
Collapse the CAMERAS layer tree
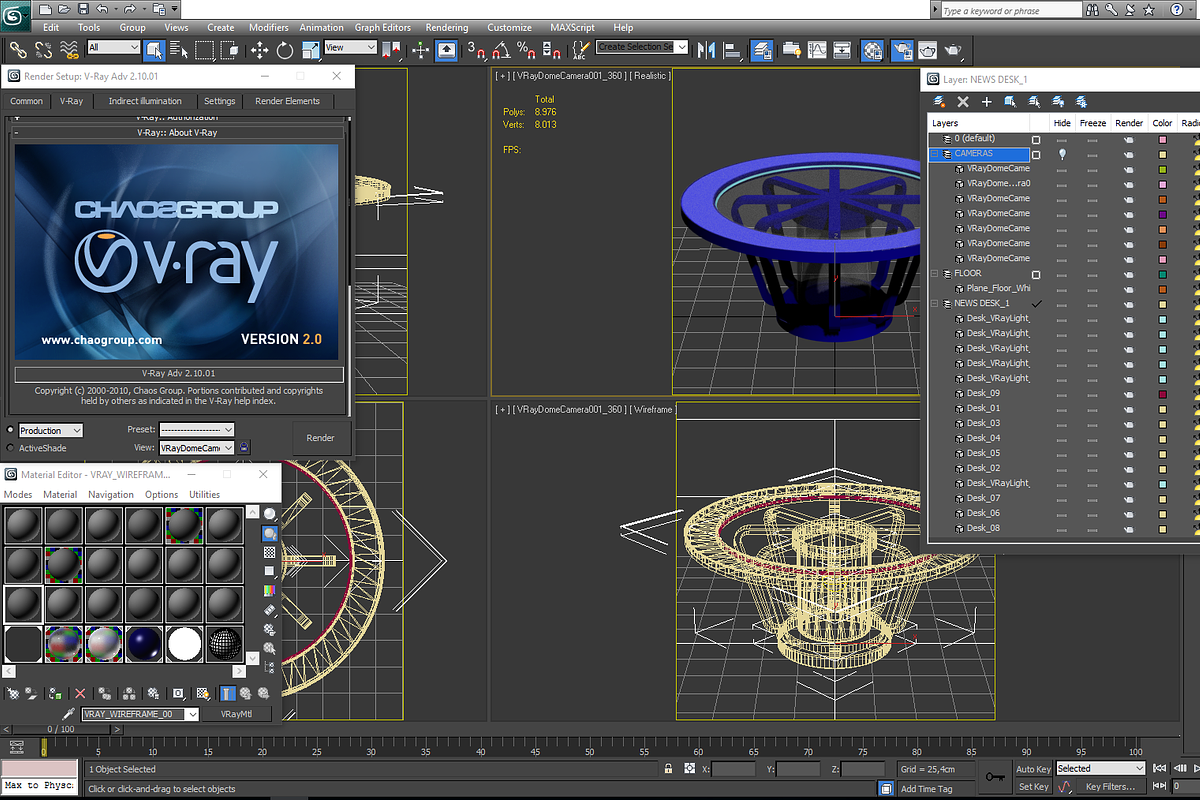click(x=935, y=154)
